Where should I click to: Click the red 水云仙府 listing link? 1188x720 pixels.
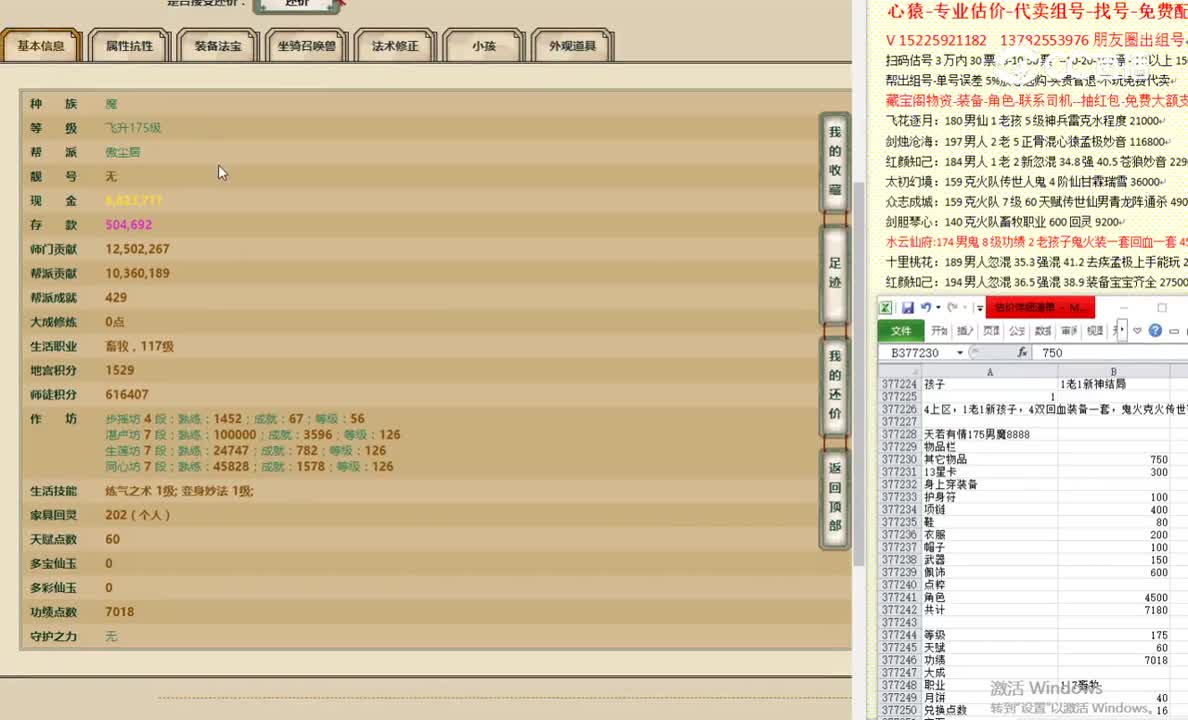pyautogui.click(x=1000, y=241)
